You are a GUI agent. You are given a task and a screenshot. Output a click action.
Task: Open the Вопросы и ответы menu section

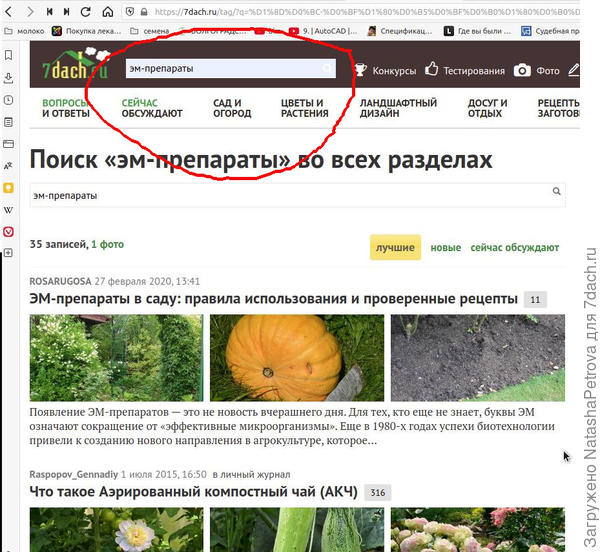66,108
